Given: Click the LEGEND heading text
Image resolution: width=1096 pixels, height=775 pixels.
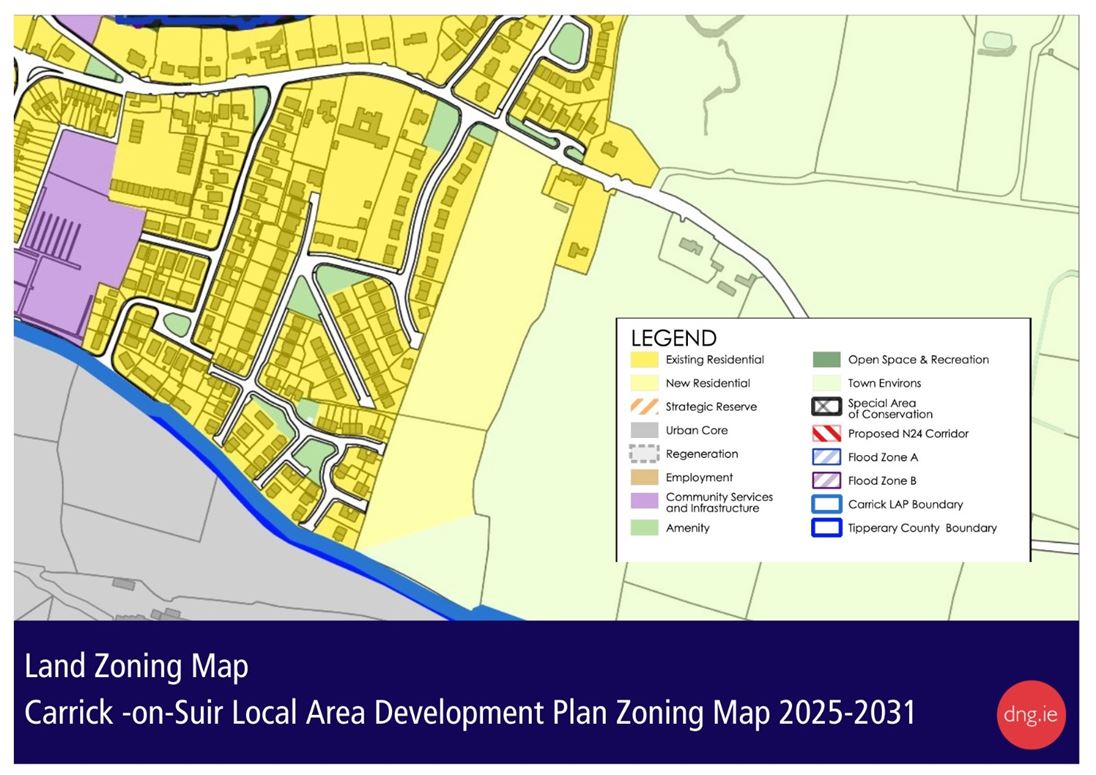Looking at the screenshot, I should coord(673,338).
